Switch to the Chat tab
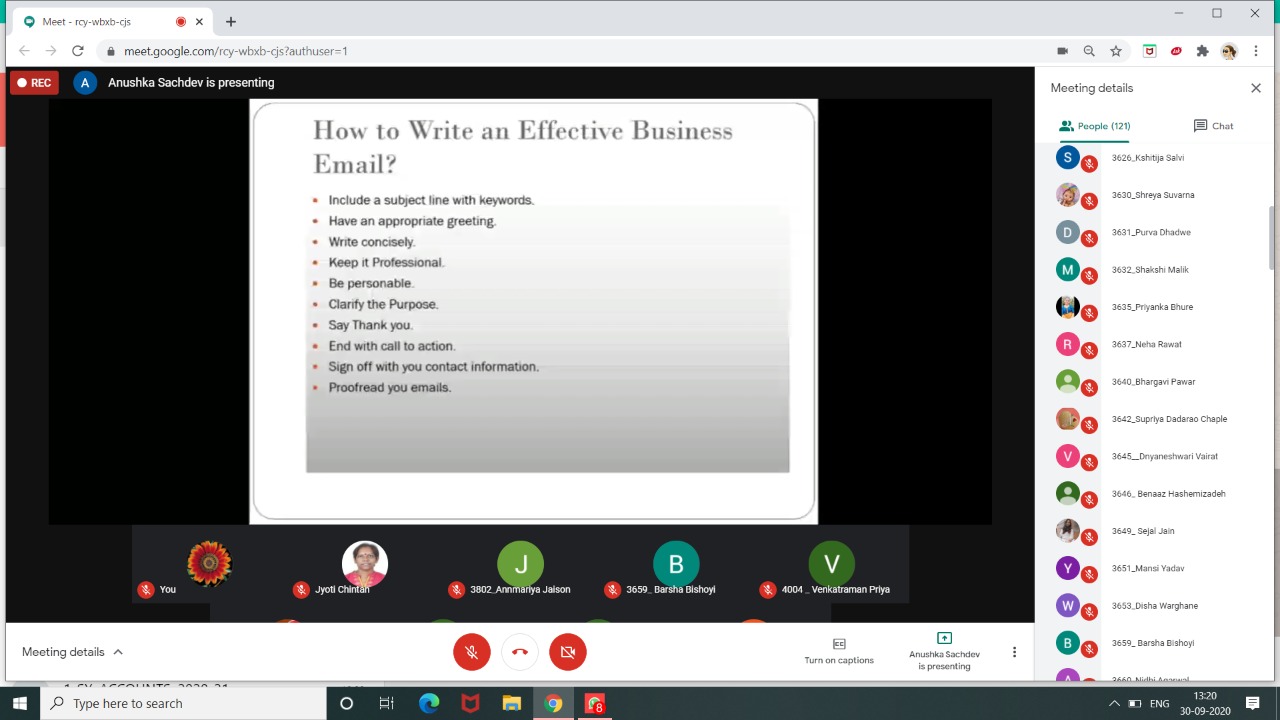 [x=1213, y=125]
